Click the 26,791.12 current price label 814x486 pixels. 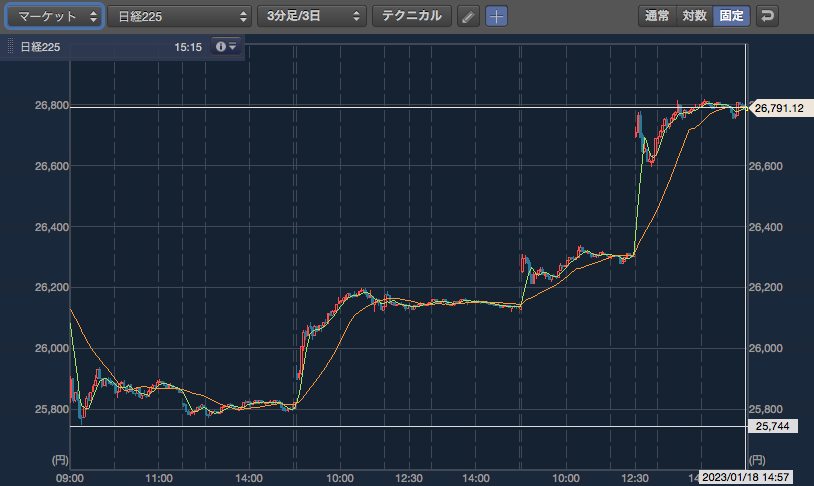tap(779, 108)
